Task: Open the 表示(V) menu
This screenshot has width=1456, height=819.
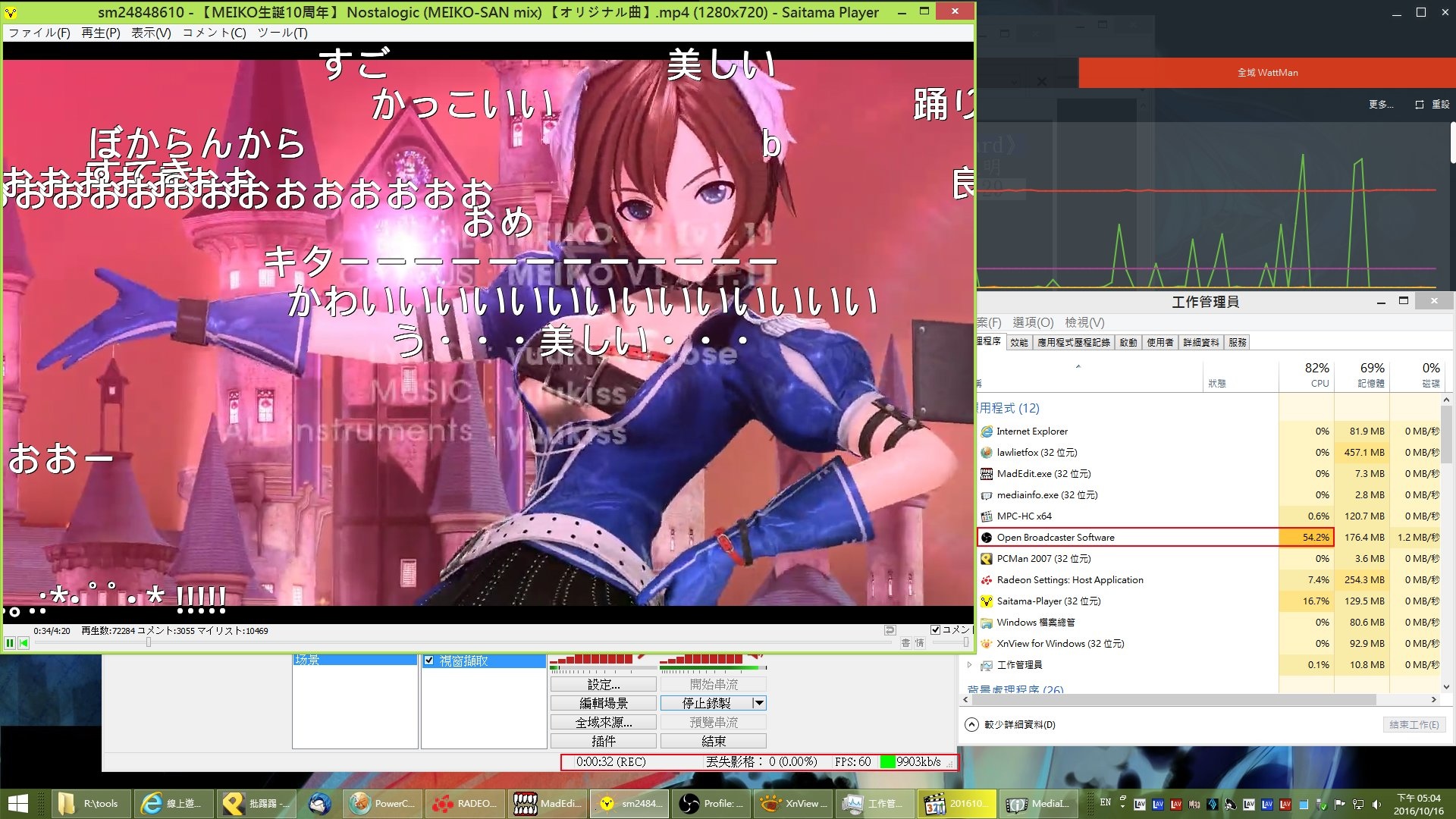Action: click(x=151, y=33)
